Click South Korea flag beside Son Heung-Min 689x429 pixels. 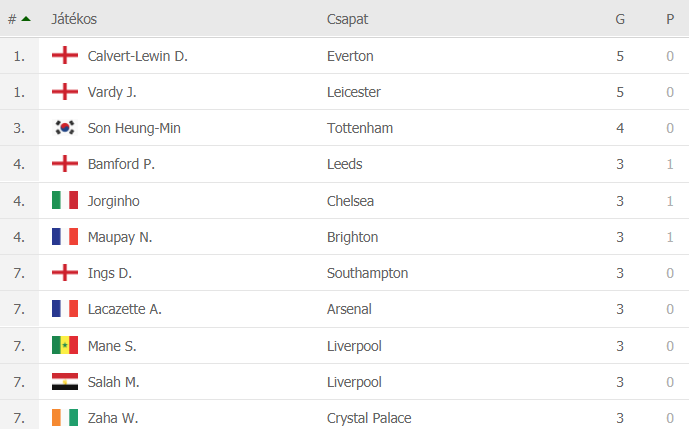coord(65,127)
